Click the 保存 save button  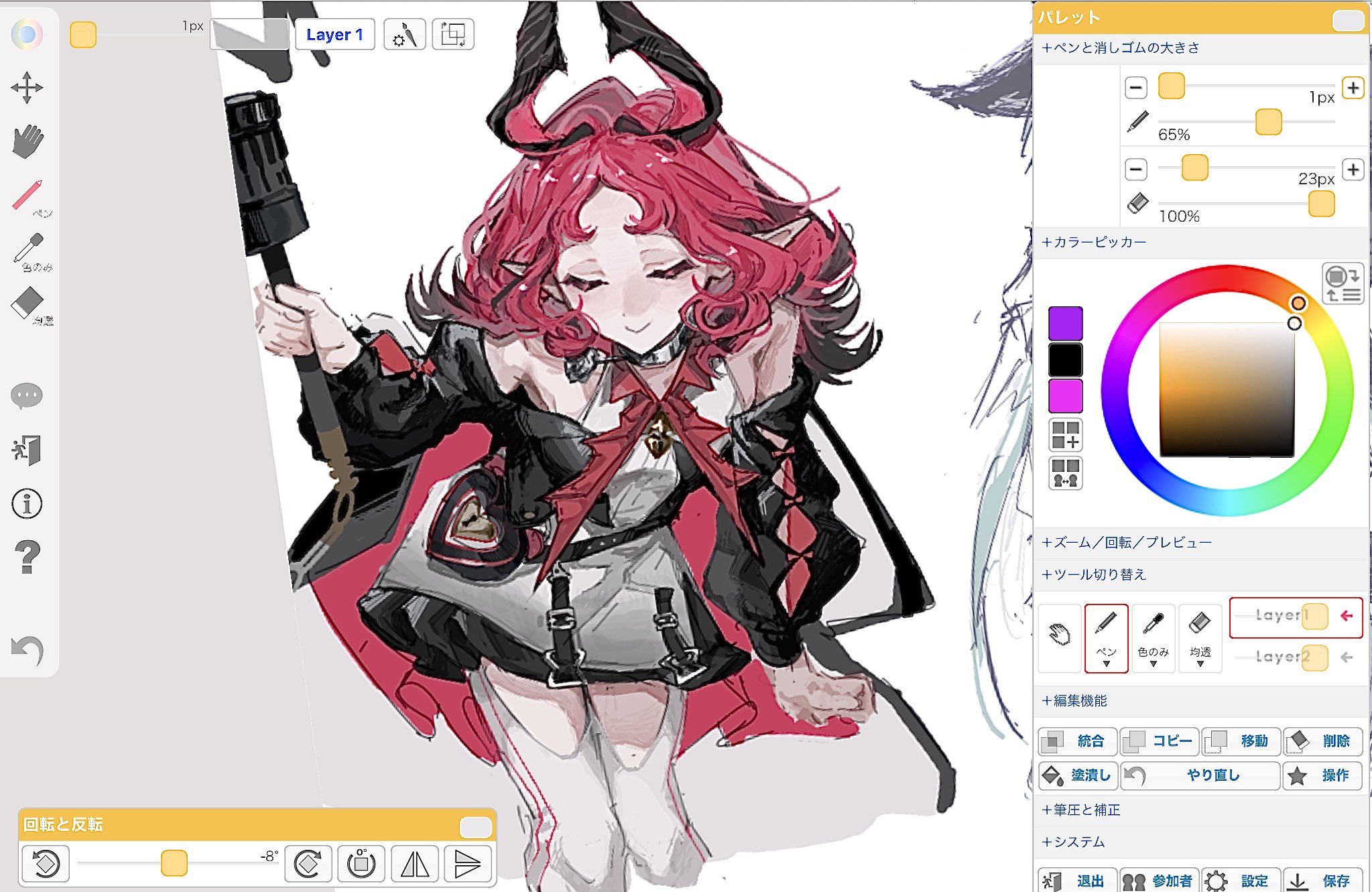pyautogui.click(x=1322, y=880)
